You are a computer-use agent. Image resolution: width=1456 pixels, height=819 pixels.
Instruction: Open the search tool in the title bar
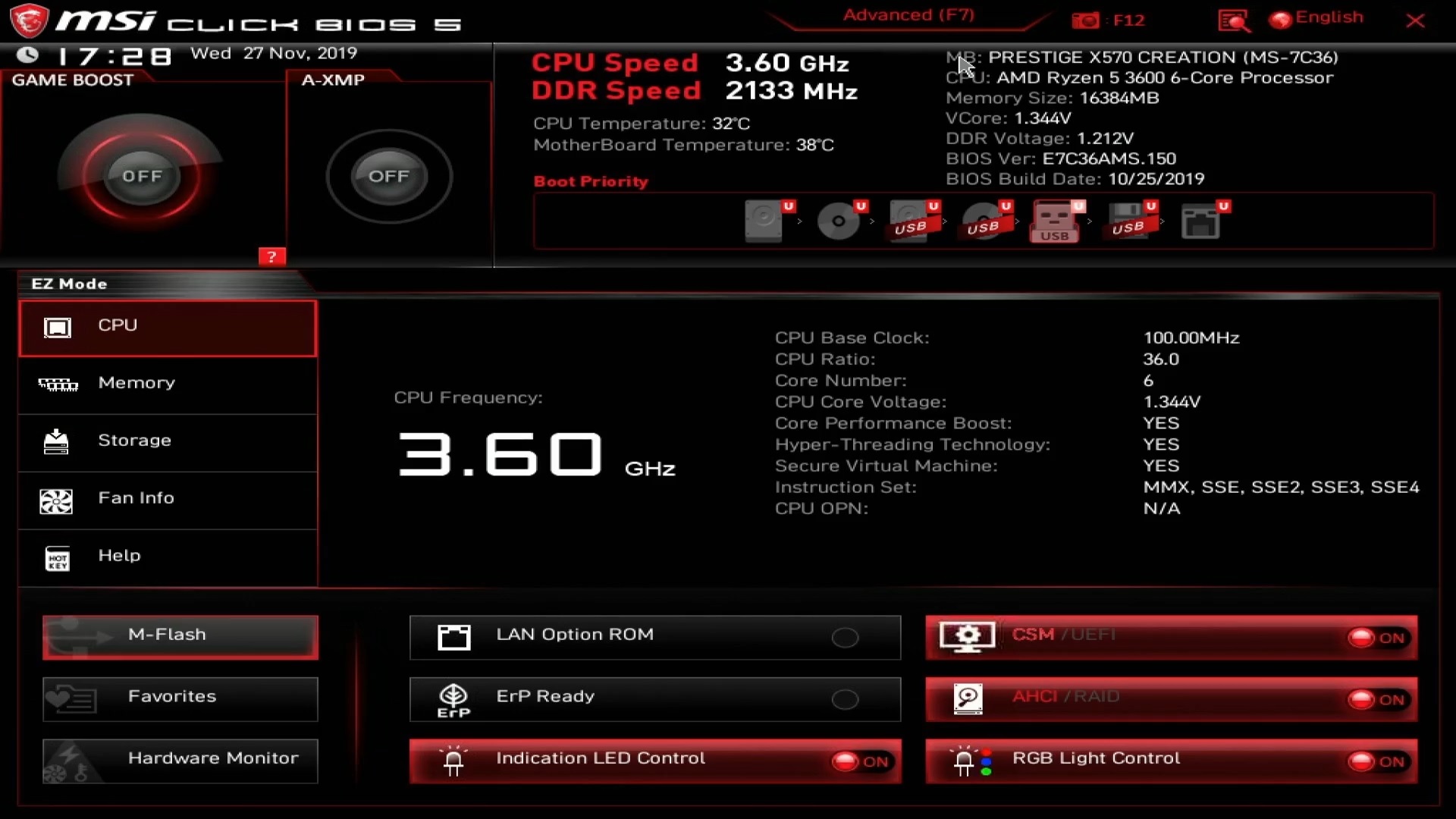pyautogui.click(x=1232, y=20)
